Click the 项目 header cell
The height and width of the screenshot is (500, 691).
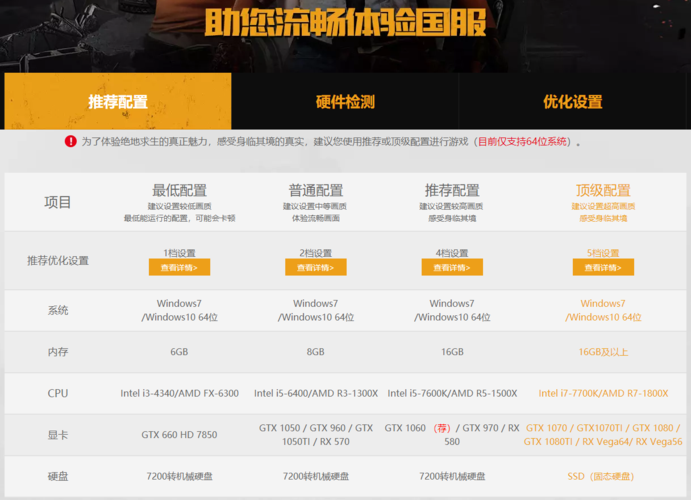pos(58,202)
